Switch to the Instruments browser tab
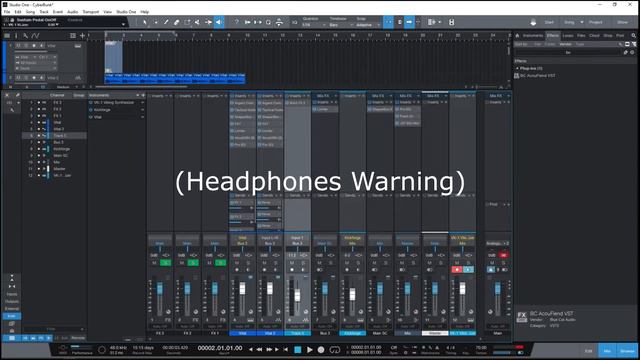Image resolution: width=640 pixels, height=360 pixels. pos(533,36)
